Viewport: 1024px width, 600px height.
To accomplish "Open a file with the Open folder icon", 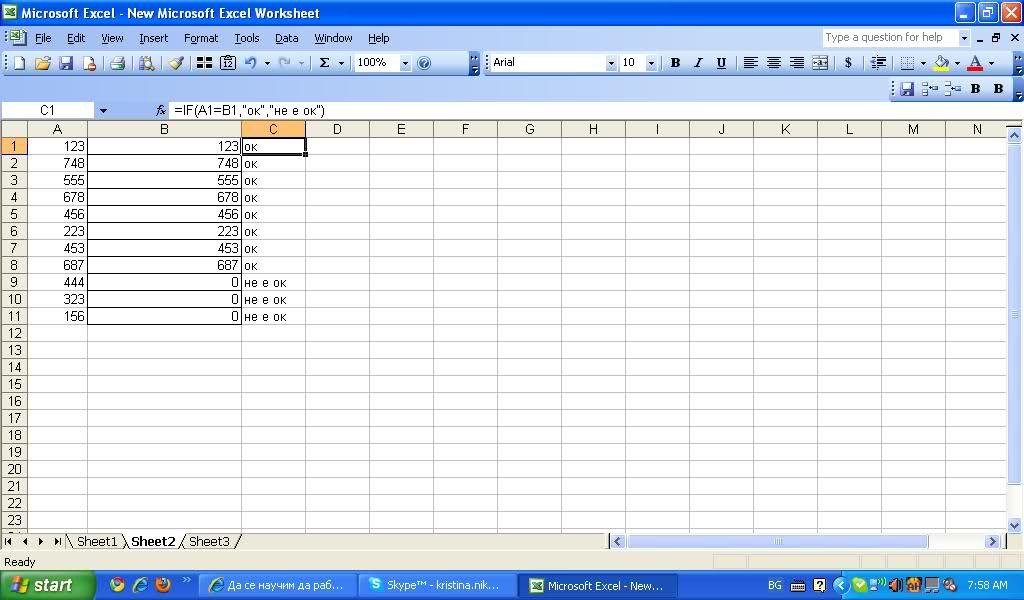I will [x=42, y=63].
